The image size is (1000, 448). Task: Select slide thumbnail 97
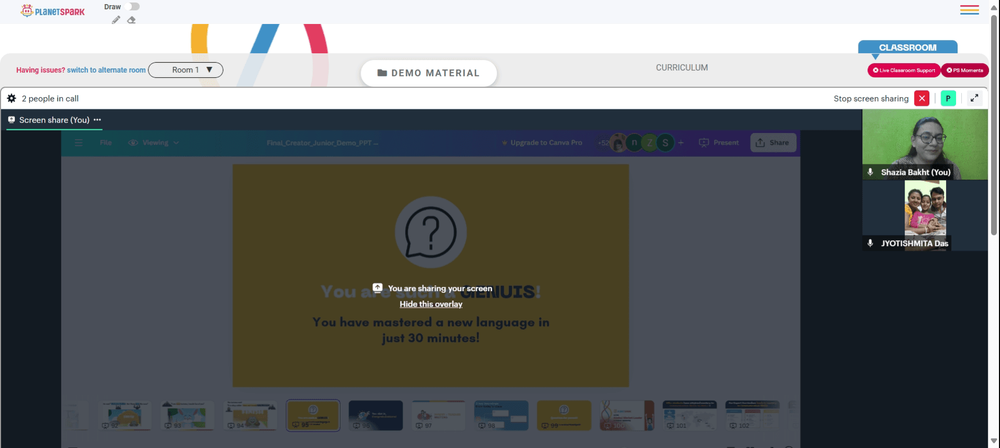tap(438, 415)
